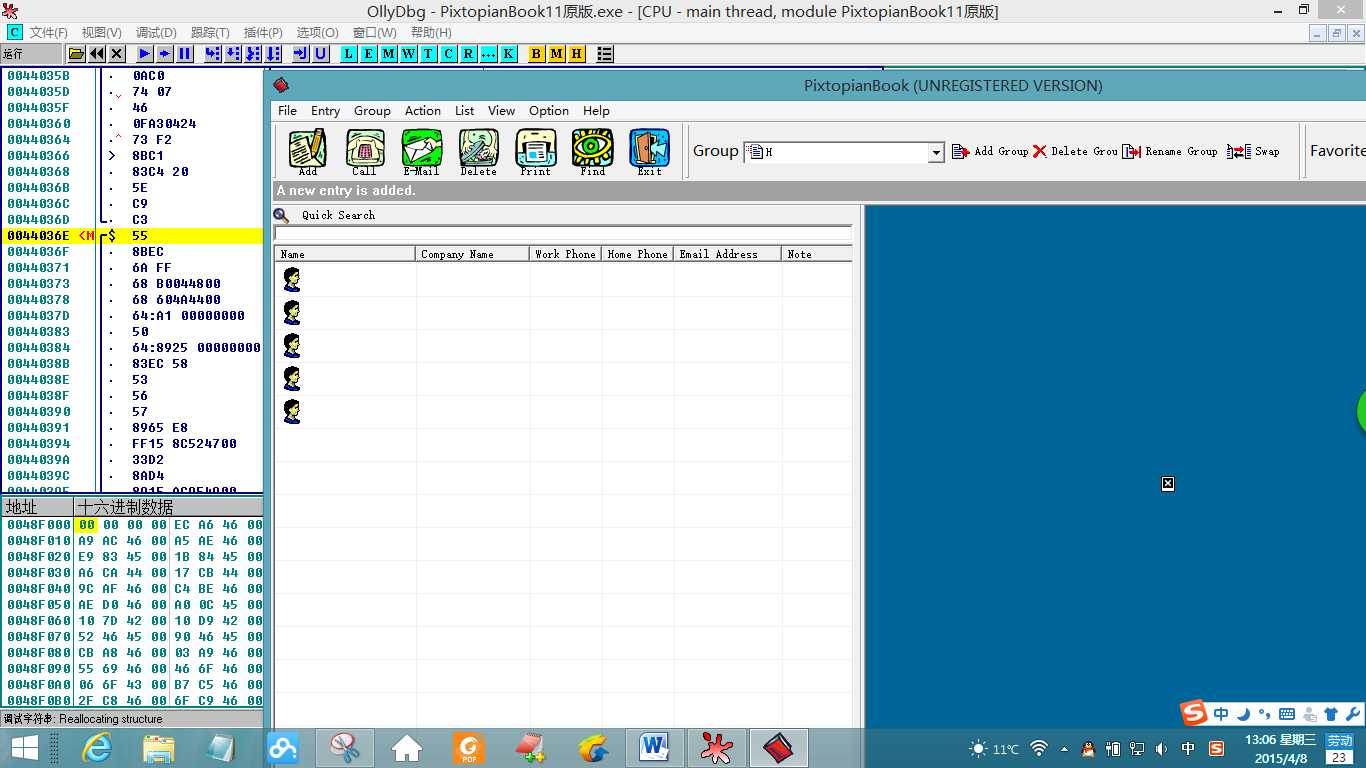1366x768 pixels.
Task: Show Threads with cyan T button
Action: tap(429, 54)
